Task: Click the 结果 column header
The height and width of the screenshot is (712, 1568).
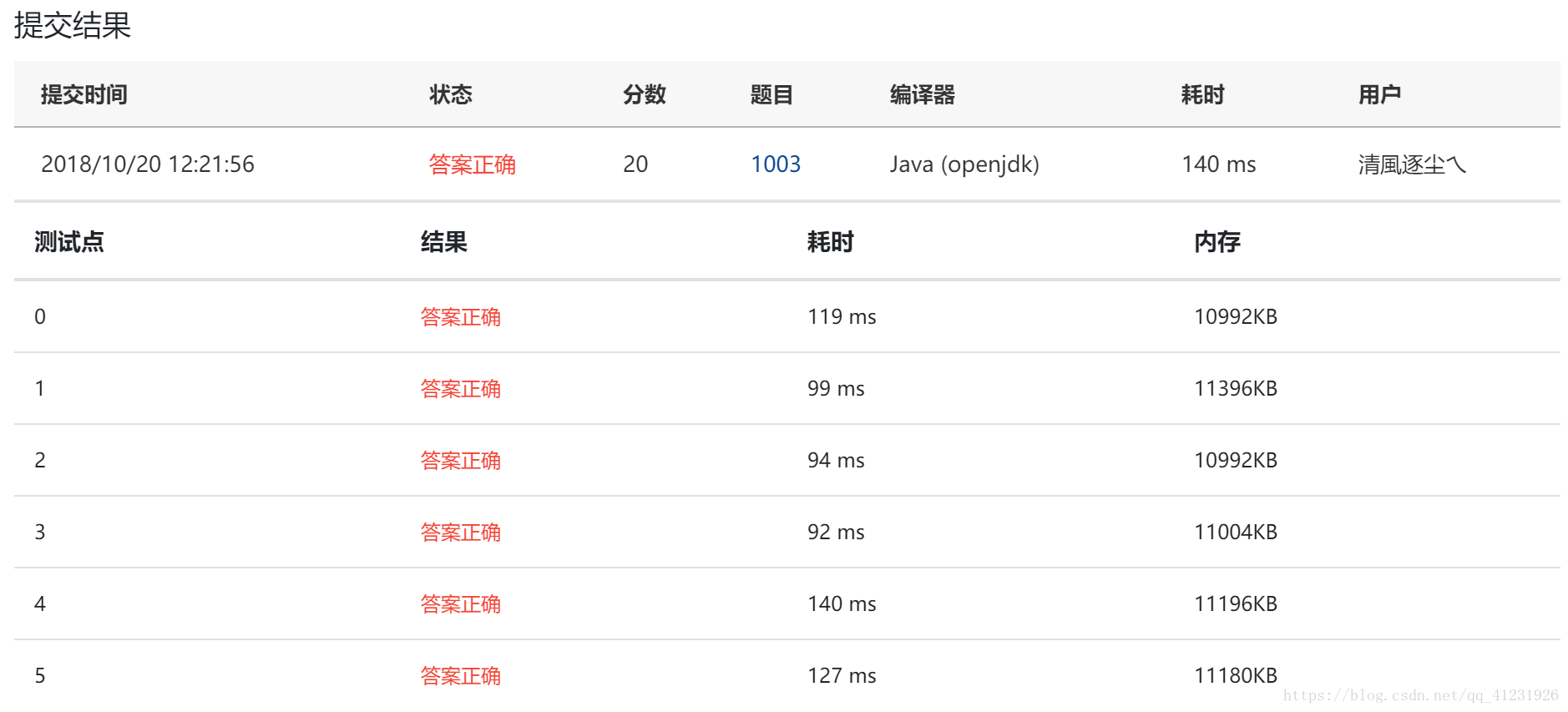Action: [x=444, y=242]
